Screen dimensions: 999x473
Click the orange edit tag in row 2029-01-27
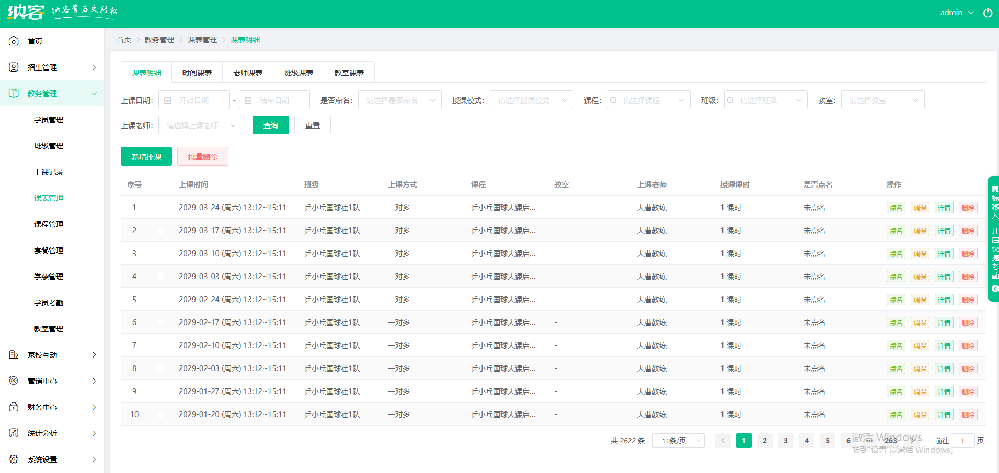pyautogui.click(x=919, y=391)
